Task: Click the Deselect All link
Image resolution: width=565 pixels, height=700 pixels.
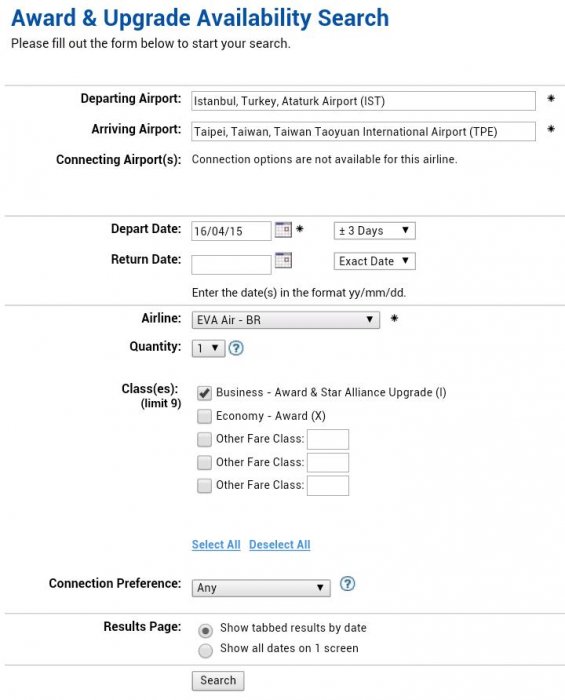Action: coord(279,545)
